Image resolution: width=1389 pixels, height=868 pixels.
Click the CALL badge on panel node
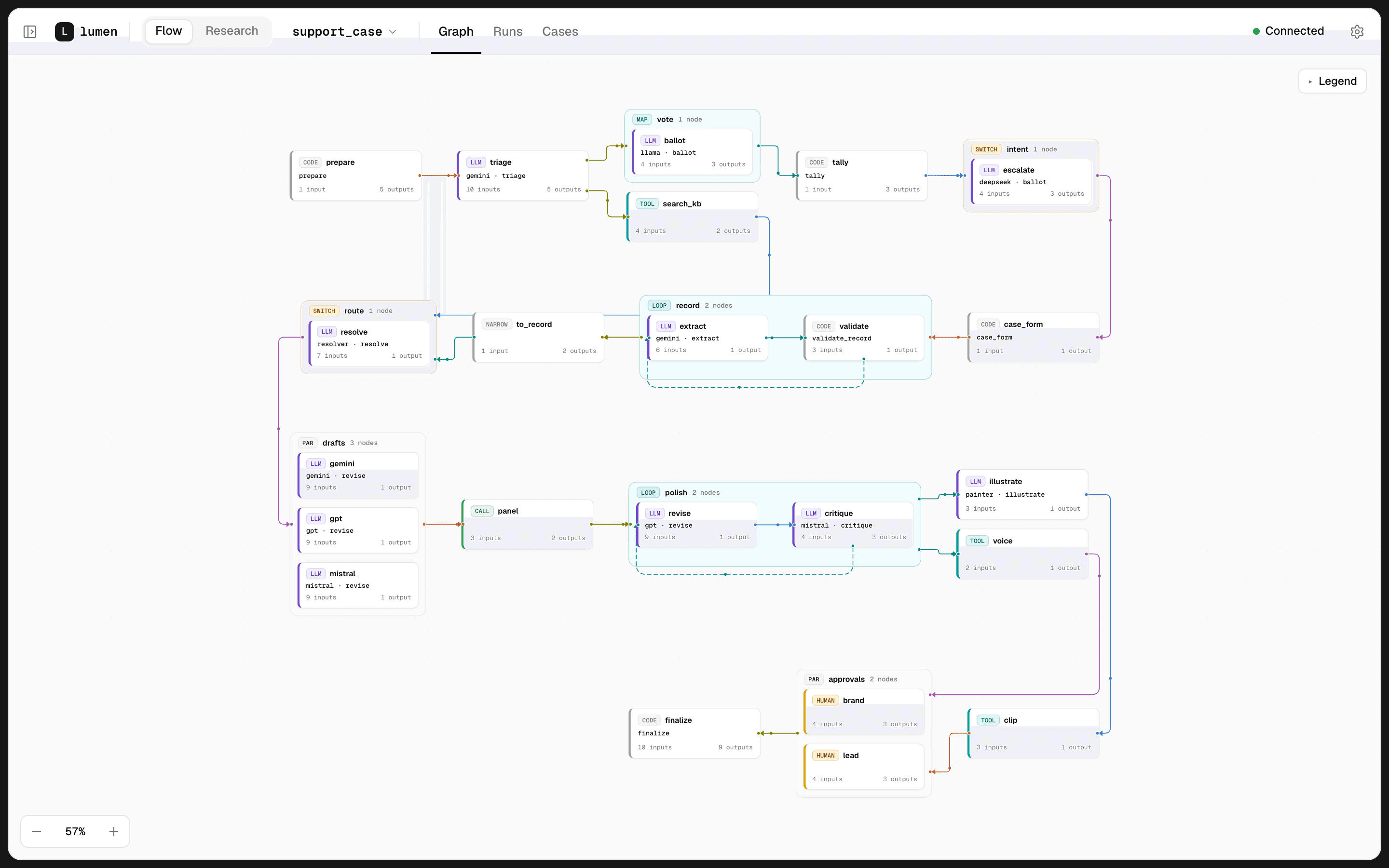click(x=482, y=511)
